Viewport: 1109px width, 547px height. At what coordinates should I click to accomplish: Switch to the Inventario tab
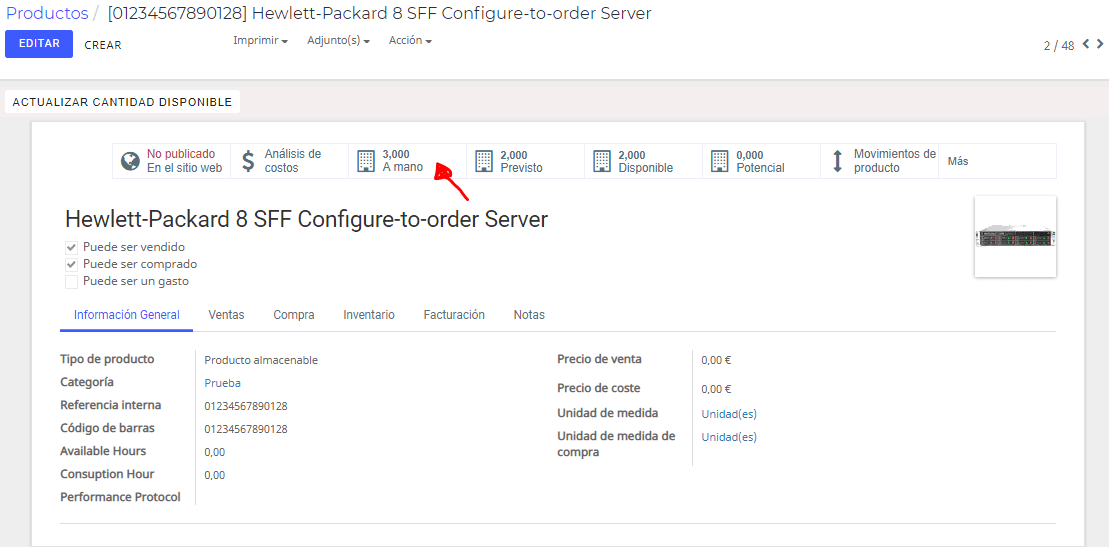click(369, 315)
